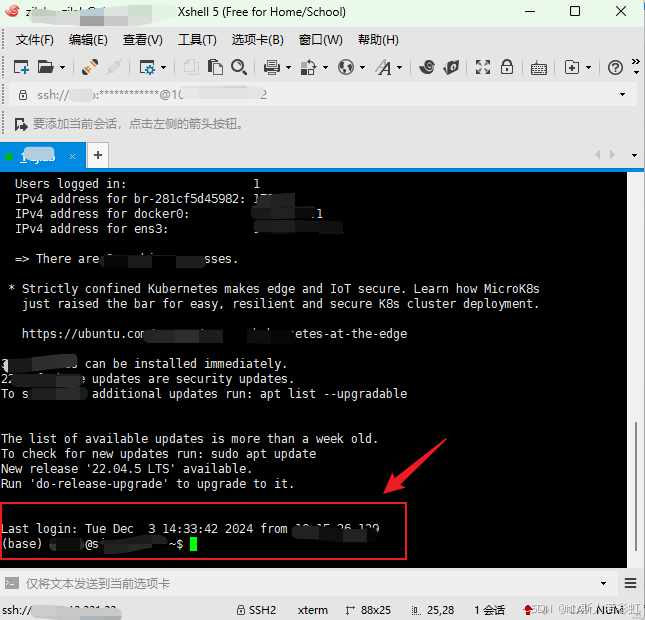This screenshot has width=645, height=620.
Task: Click the keyboard key-mapping icon
Action: 538,68
